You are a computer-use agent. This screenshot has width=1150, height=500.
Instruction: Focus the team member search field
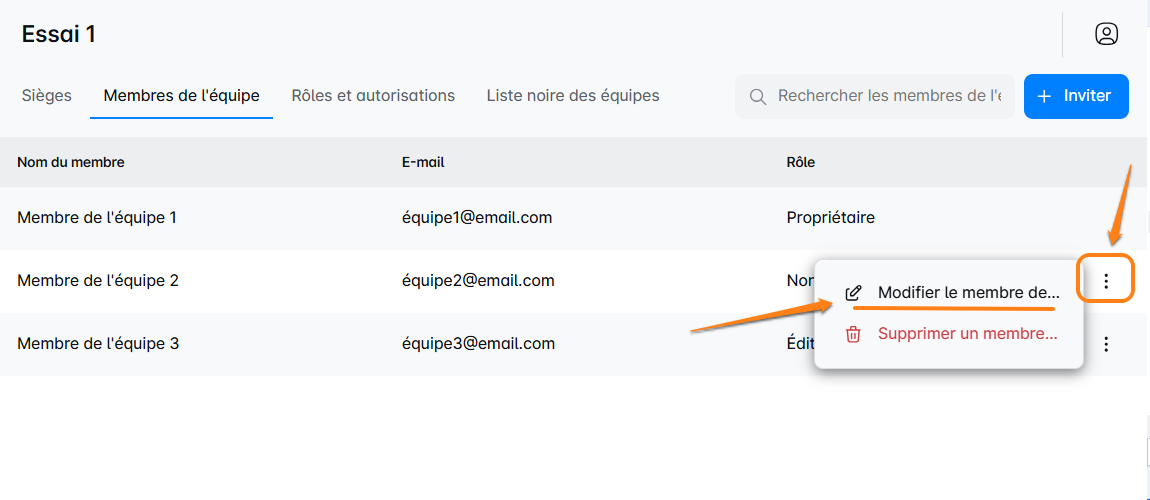click(888, 96)
